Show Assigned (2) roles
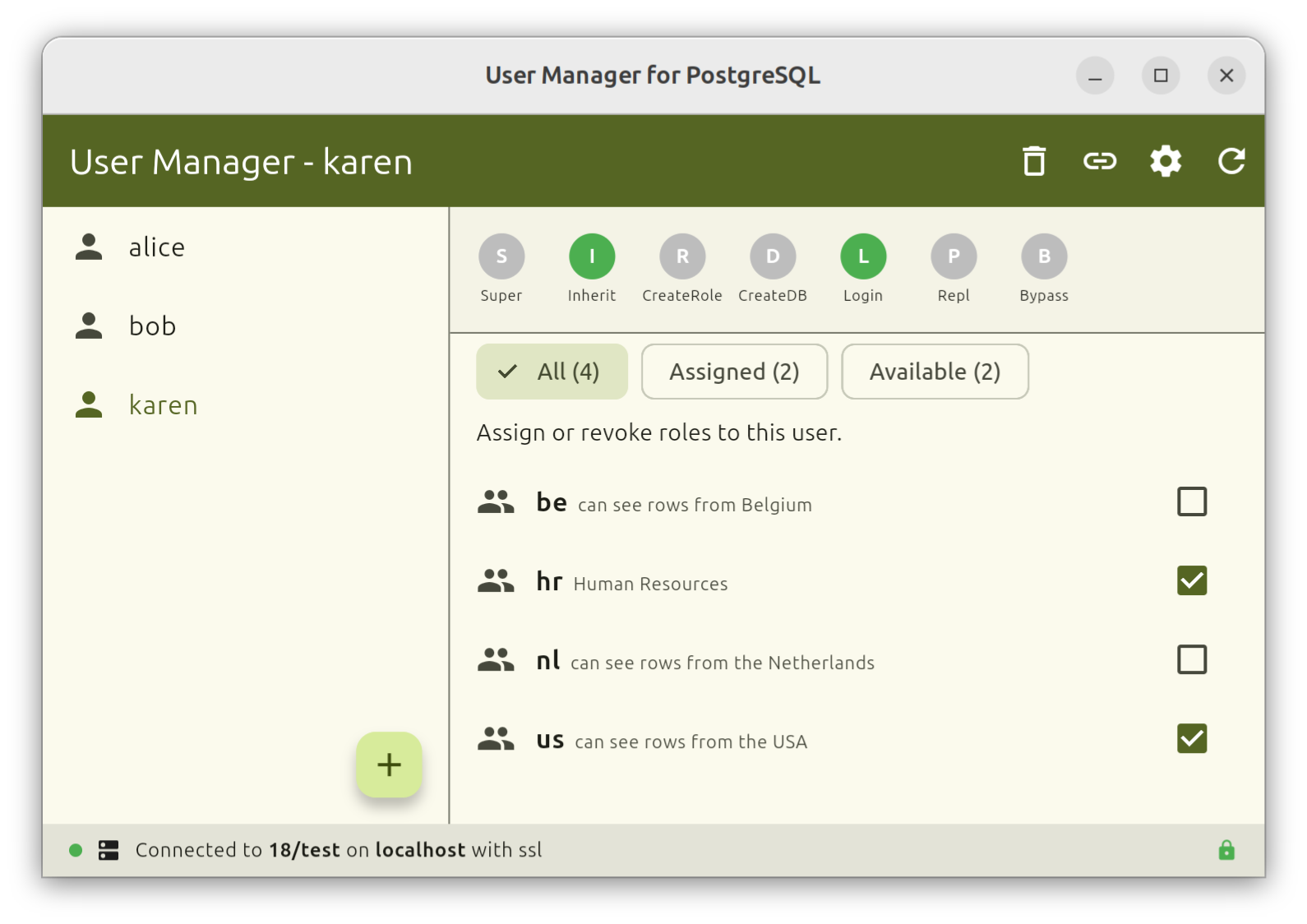Viewport: 1307px width, 924px height. point(734,372)
